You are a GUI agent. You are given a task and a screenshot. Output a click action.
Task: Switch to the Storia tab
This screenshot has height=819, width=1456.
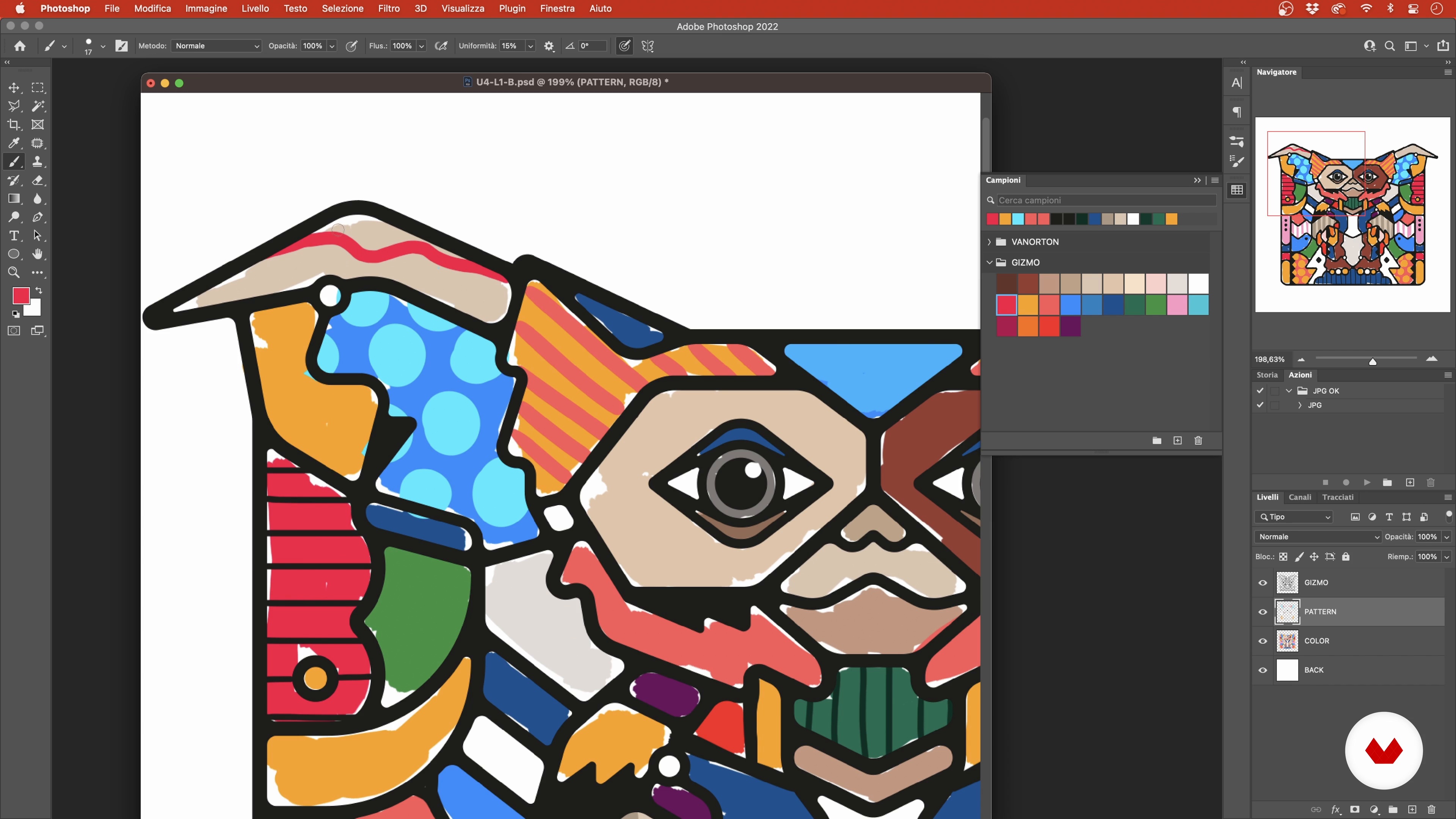[1267, 375]
